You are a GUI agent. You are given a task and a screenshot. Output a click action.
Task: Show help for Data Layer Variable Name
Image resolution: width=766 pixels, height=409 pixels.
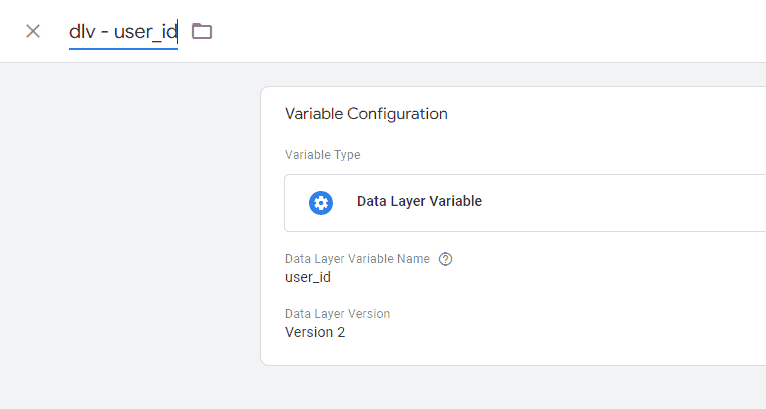pyautogui.click(x=445, y=258)
